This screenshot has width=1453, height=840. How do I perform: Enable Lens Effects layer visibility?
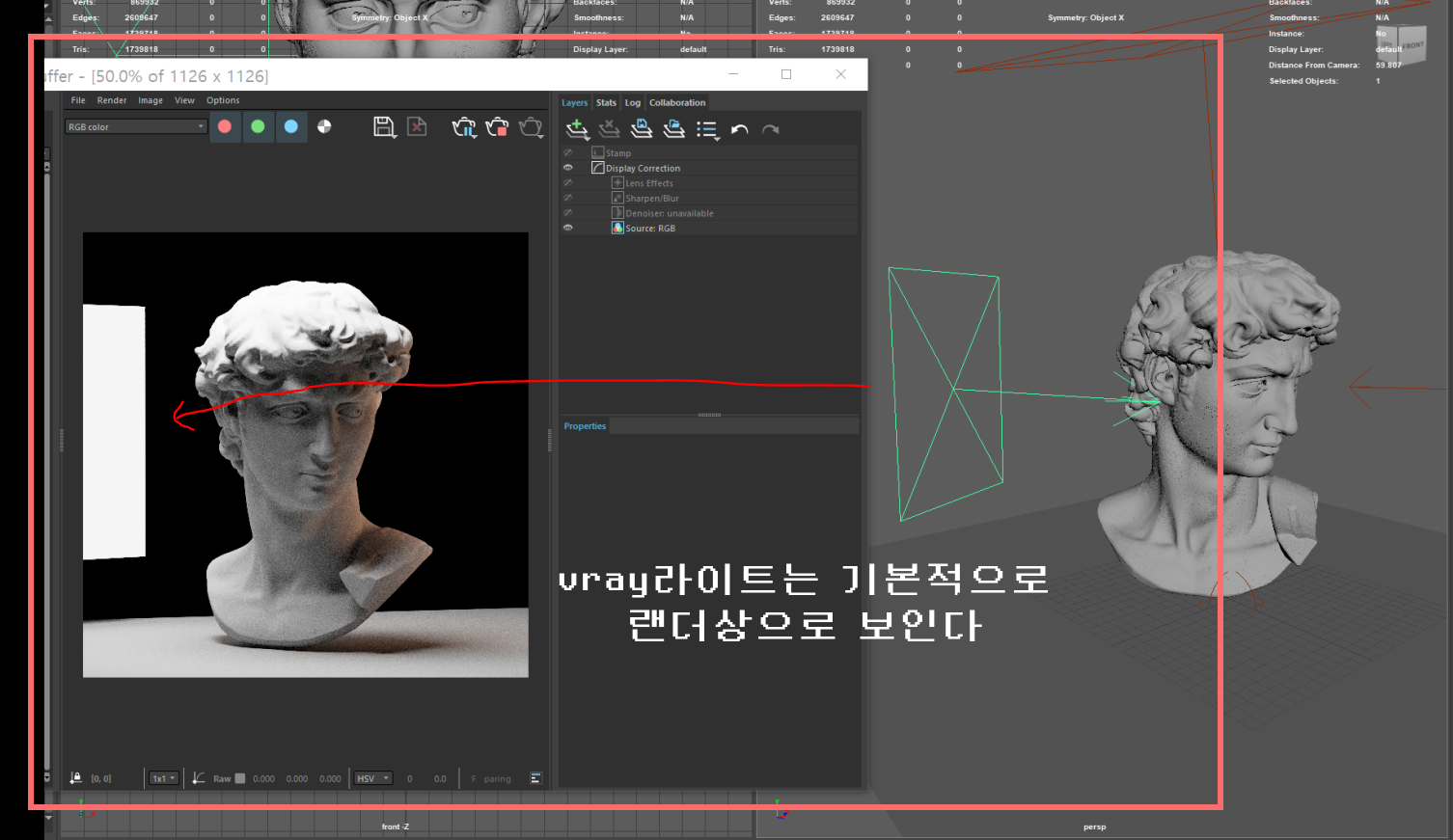[x=568, y=183]
